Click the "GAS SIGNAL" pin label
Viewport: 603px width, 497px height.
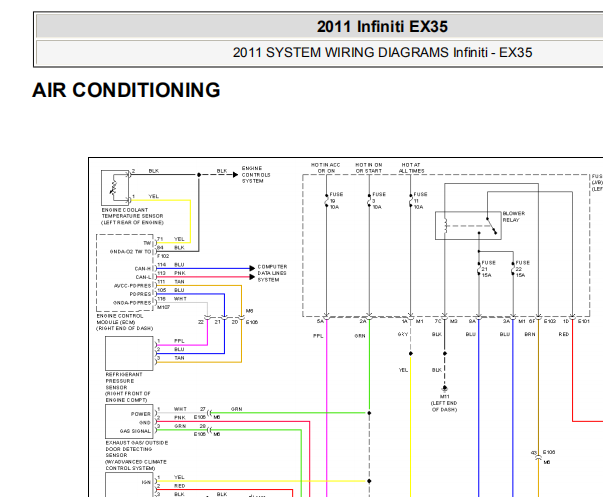(135, 431)
